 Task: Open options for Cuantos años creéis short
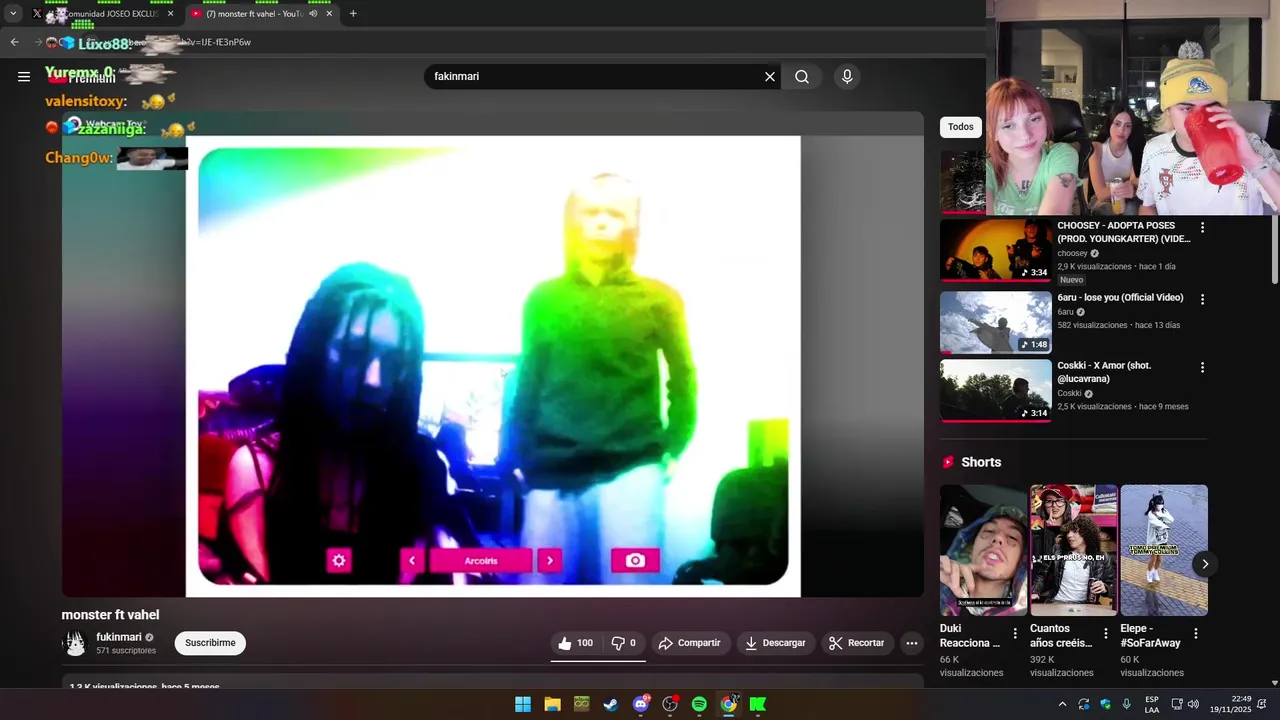pyautogui.click(x=1105, y=634)
